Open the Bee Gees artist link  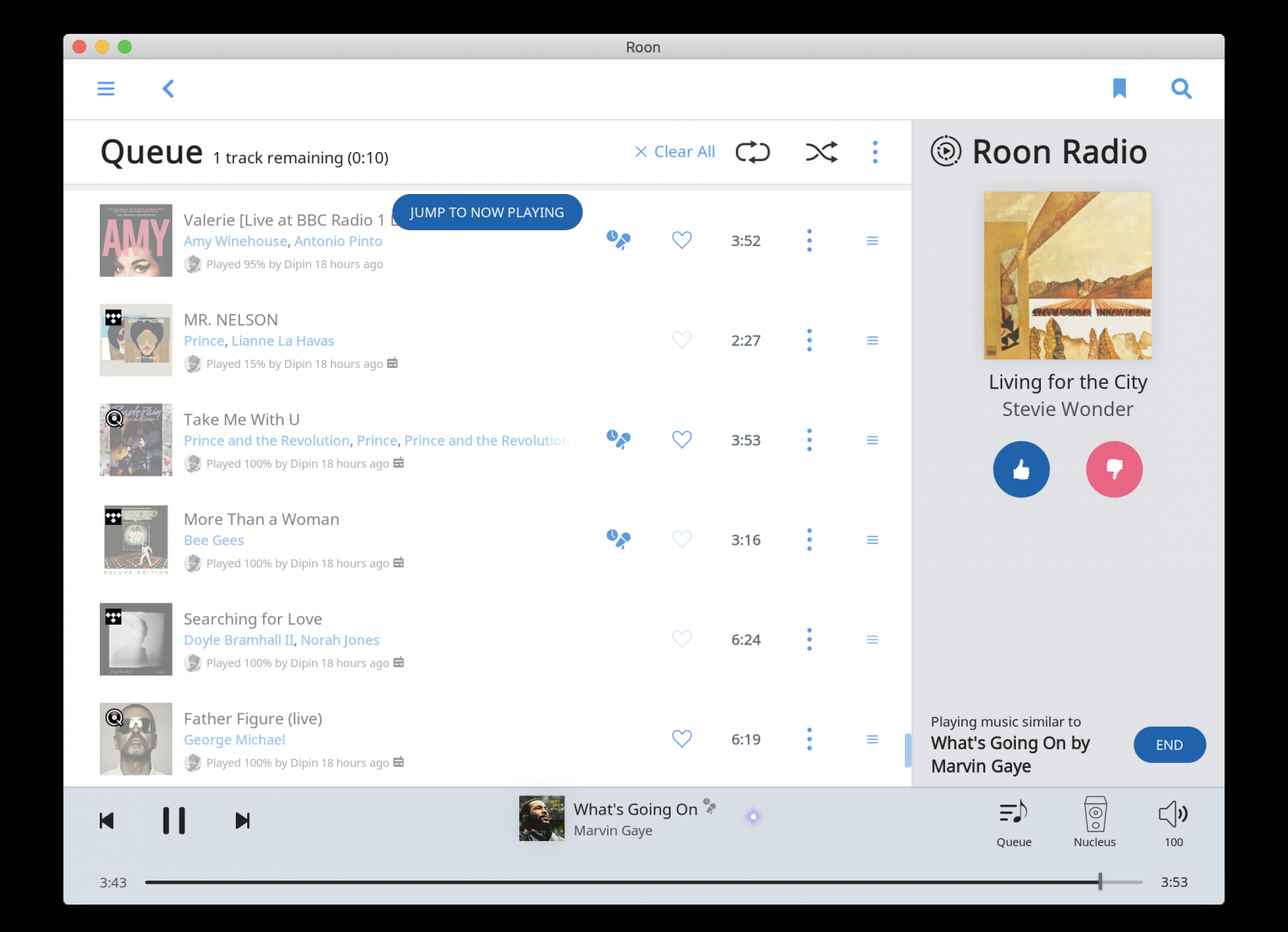click(213, 541)
